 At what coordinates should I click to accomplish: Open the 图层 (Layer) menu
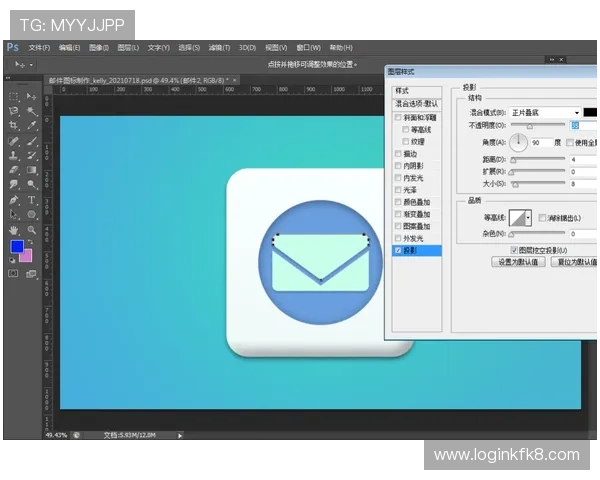point(128,47)
